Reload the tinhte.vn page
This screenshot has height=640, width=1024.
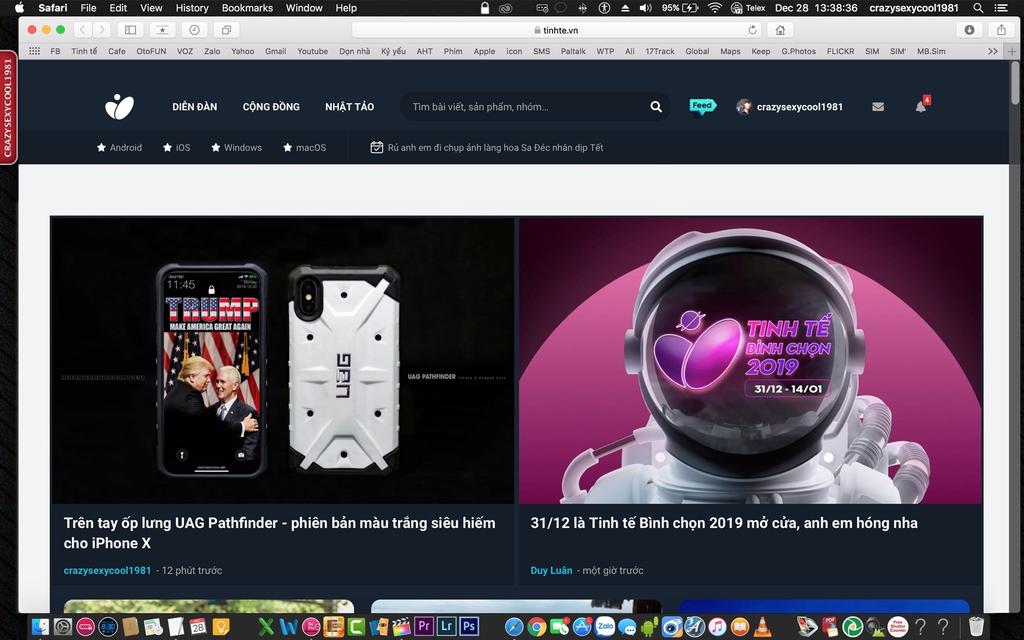click(752, 30)
